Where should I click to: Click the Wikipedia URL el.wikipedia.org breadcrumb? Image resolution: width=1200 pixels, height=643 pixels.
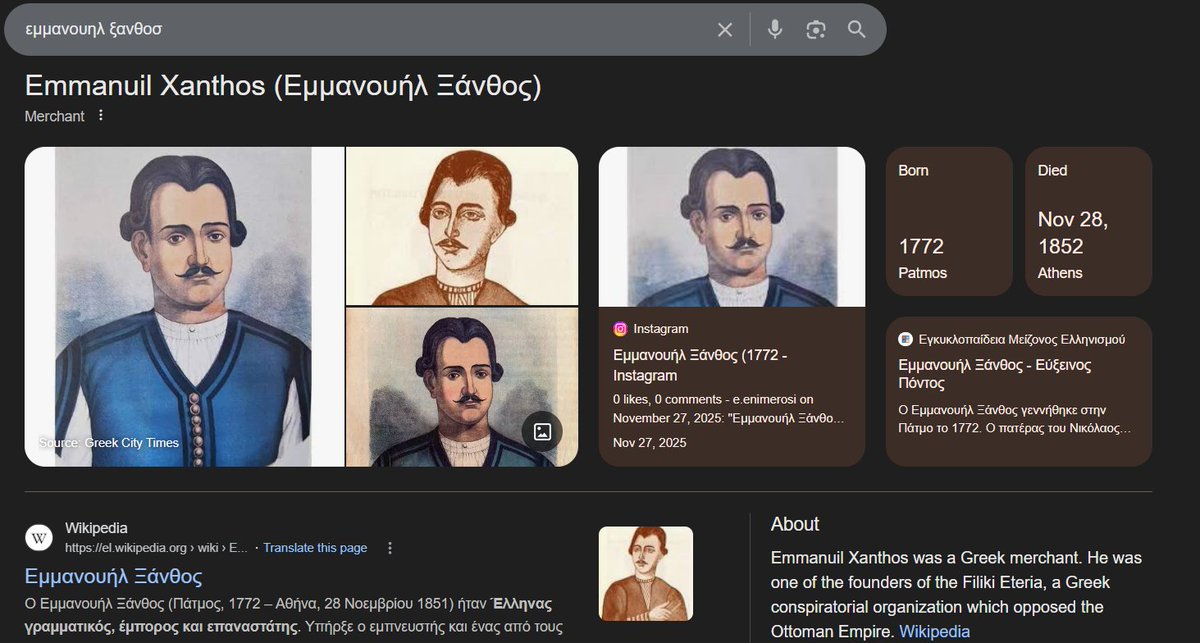154,548
